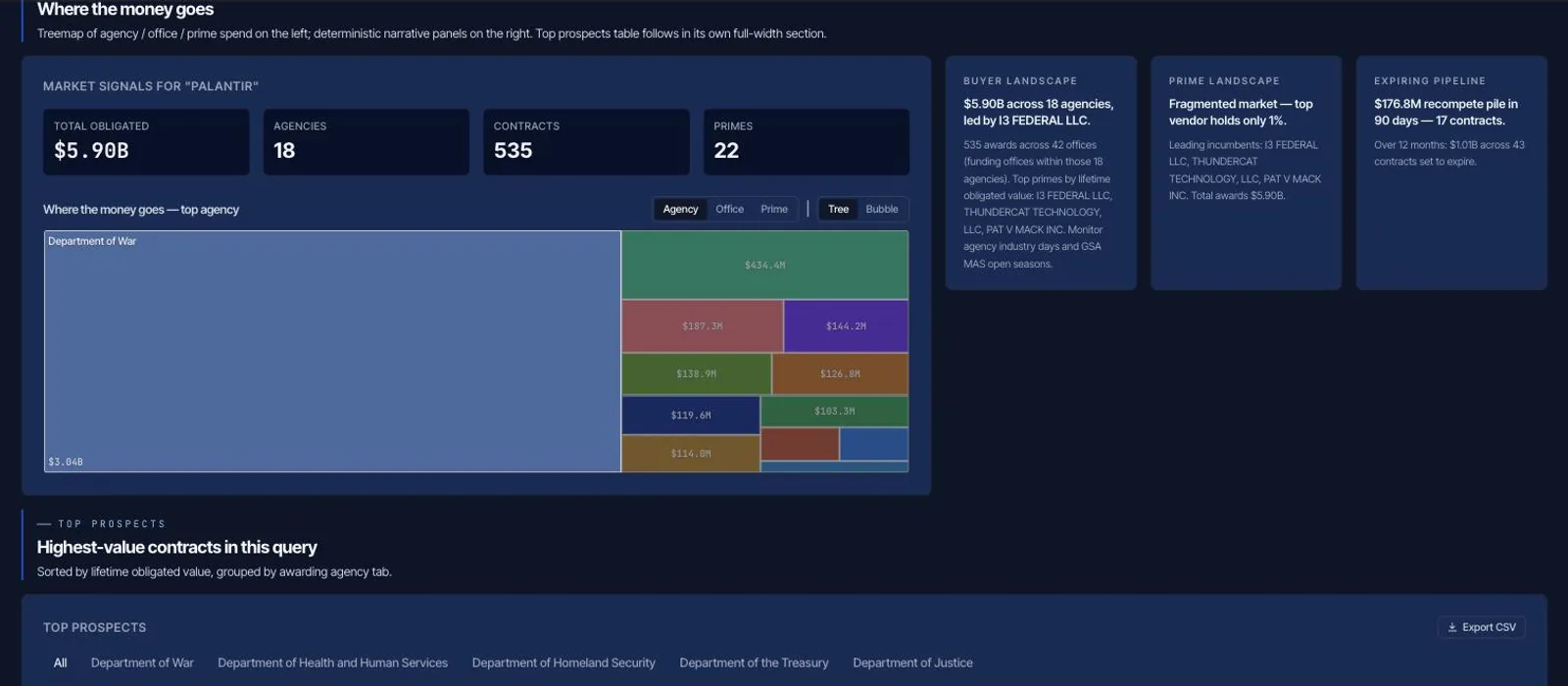The width and height of the screenshot is (1568, 686).
Task: Click the Contracts 535 stat card
Action: pyautogui.click(x=586, y=142)
